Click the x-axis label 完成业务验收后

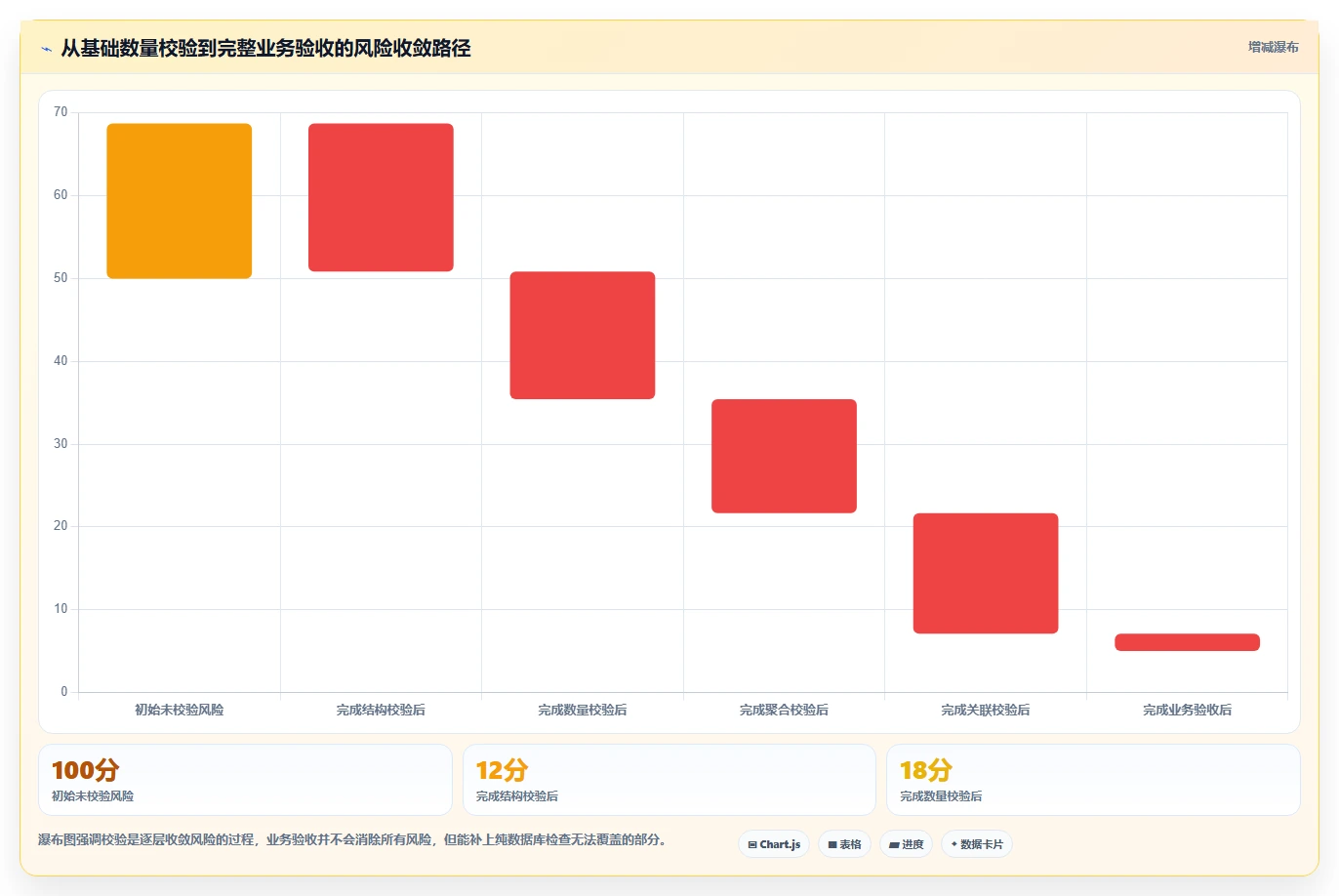tap(1187, 711)
